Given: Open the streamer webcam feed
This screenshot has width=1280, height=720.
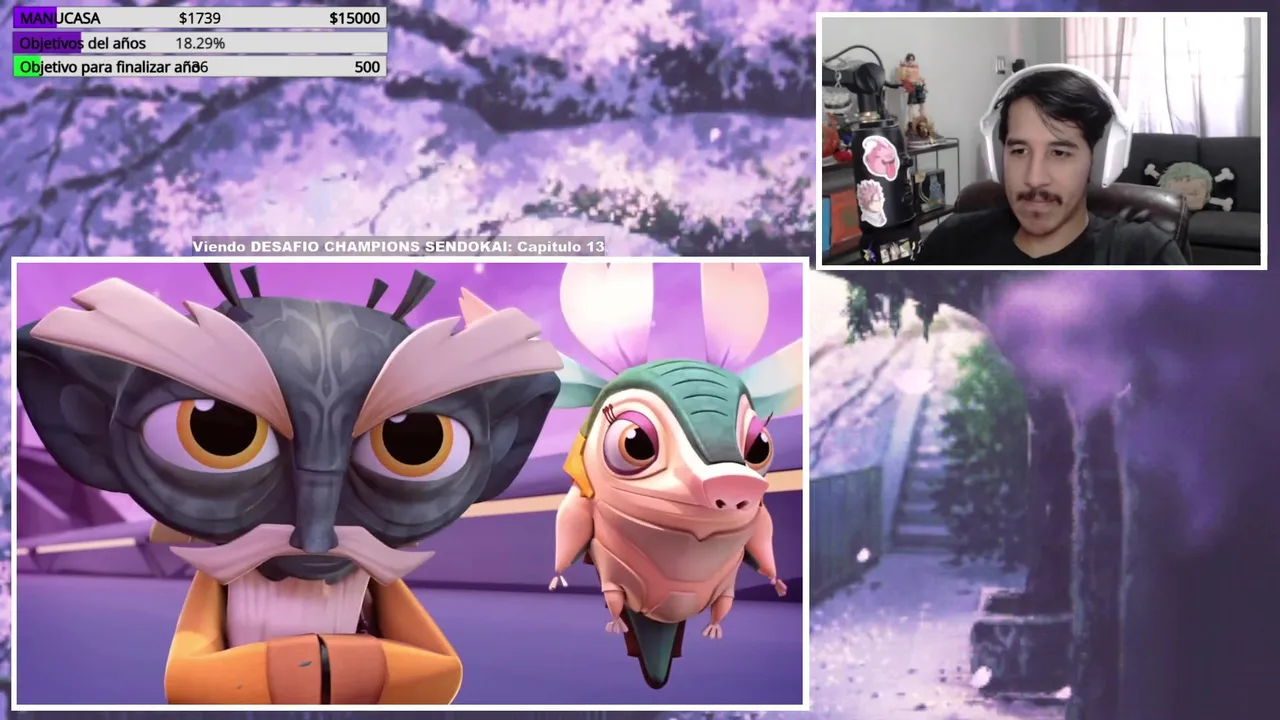Looking at the screenshot, I should [x=1042, y=141].
